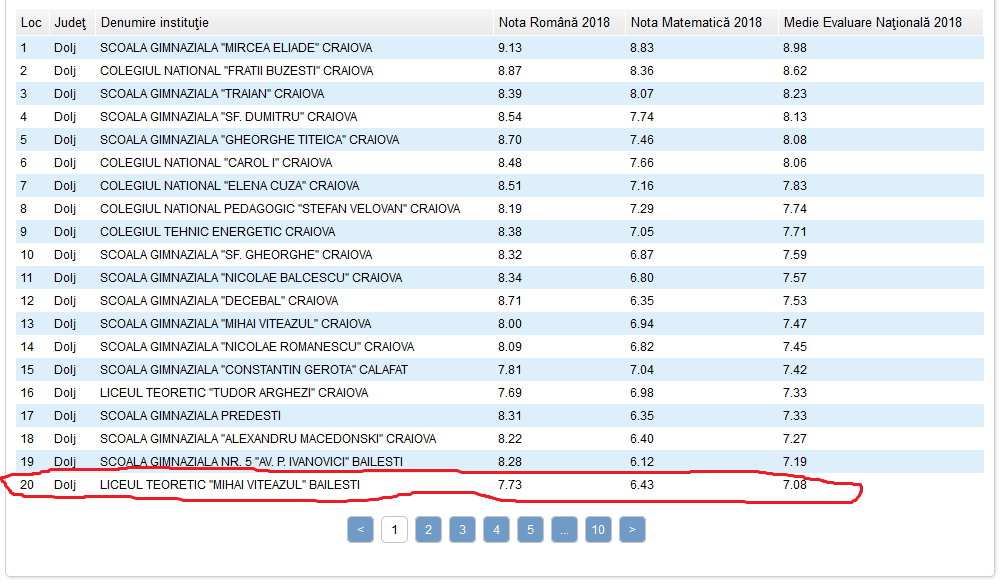Sort by Nota Matematică 2018 header

696,22
